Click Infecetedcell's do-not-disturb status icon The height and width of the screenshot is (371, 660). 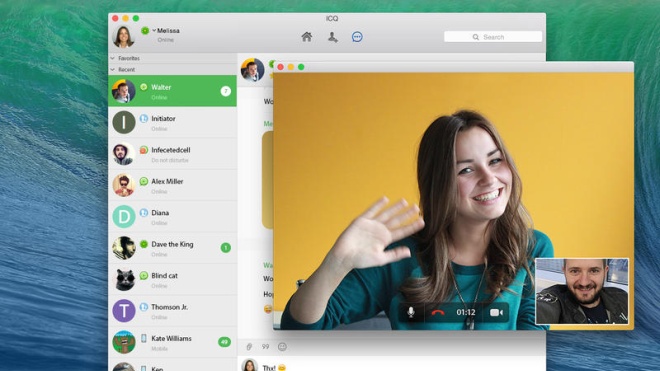pos(144,149)
